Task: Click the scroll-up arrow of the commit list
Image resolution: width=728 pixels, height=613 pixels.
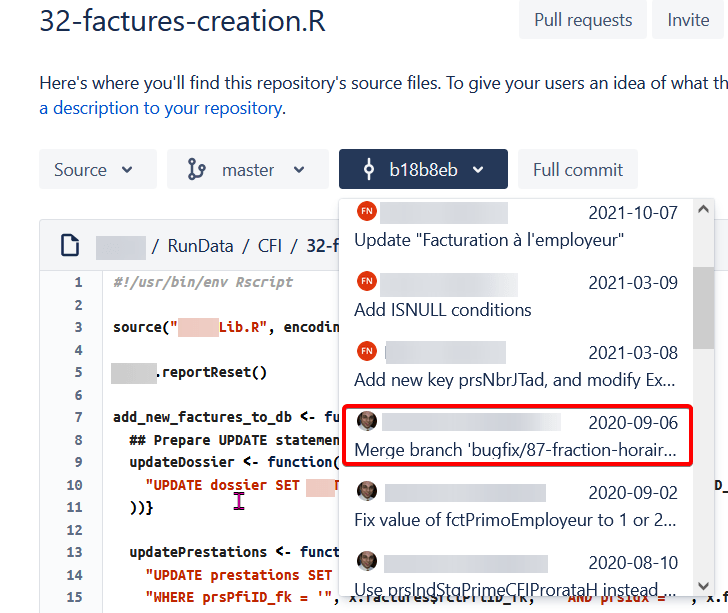Action: 703,209
